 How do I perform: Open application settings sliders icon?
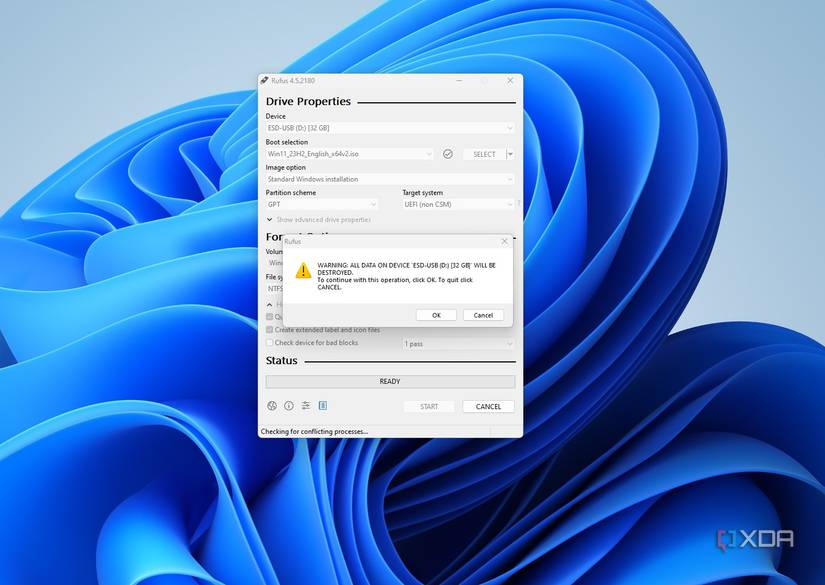(306, 406)
